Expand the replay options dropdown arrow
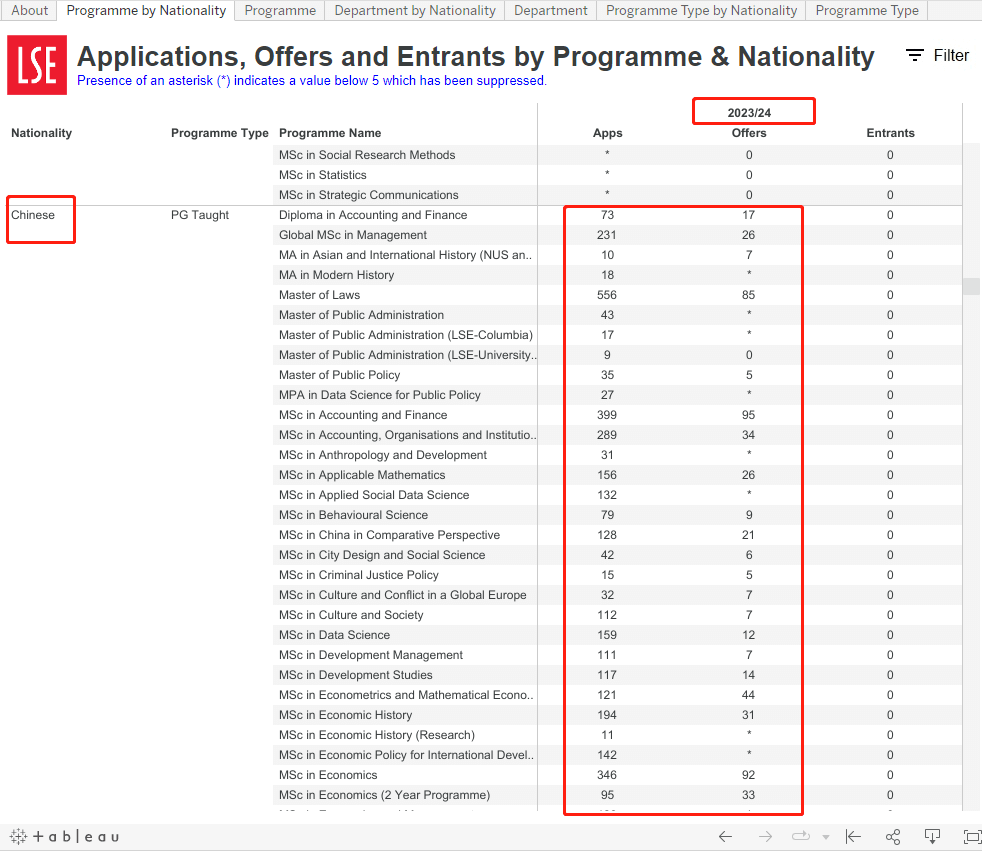This screenshot has width=982, height=853. [825, 837]
